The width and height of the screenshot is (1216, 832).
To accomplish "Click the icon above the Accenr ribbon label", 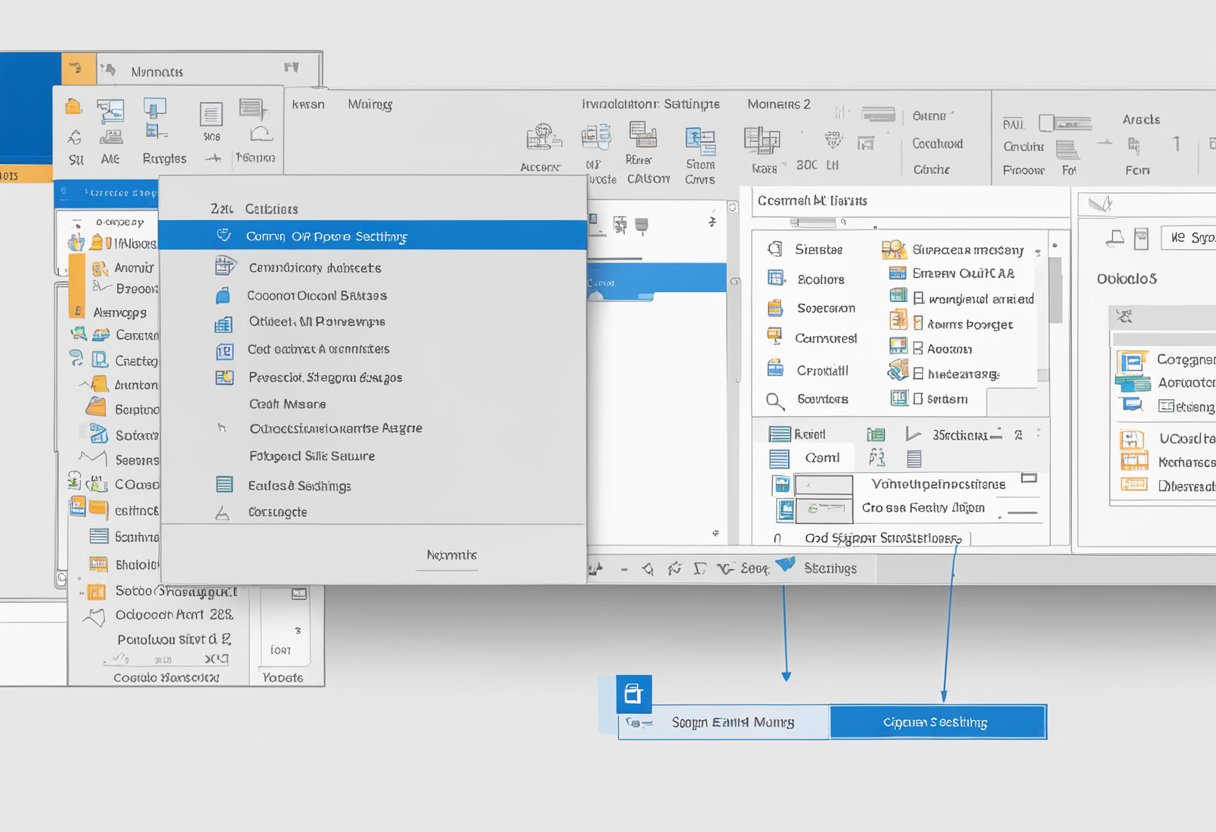I will click(543, 137).
